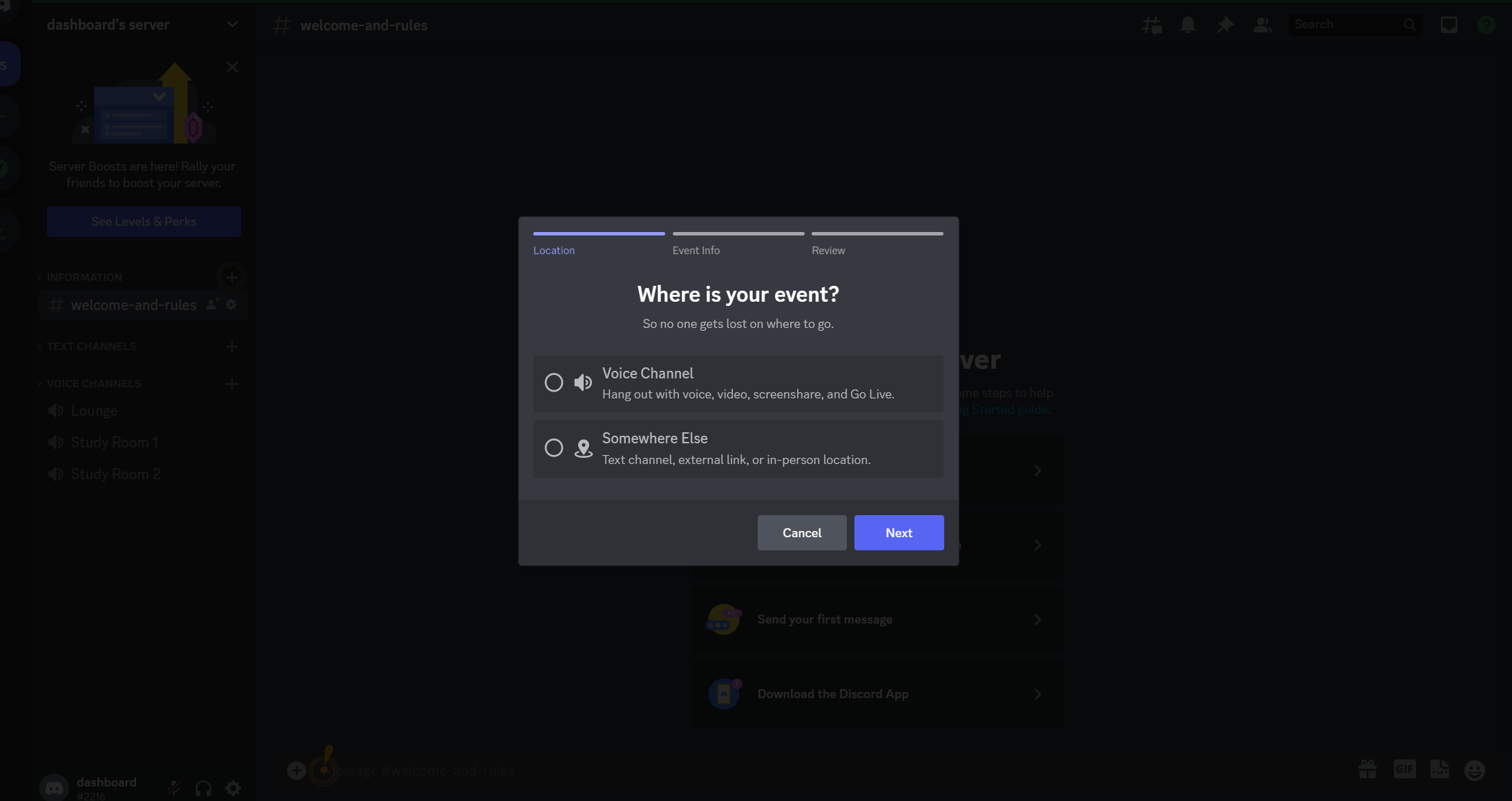1512x801 pixels.
Task: Click the welcome-and-rules settings gear icon
Action: pos(230,305)
